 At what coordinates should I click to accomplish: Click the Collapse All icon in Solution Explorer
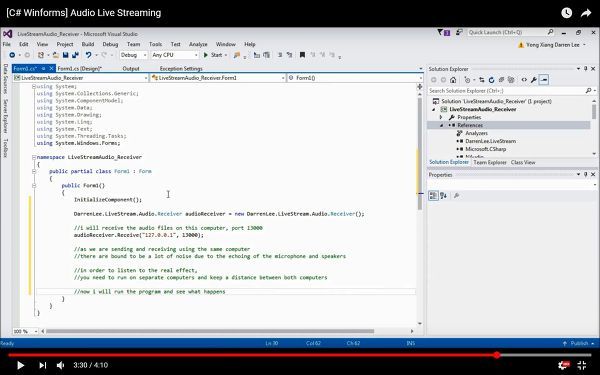click(501, 80)
